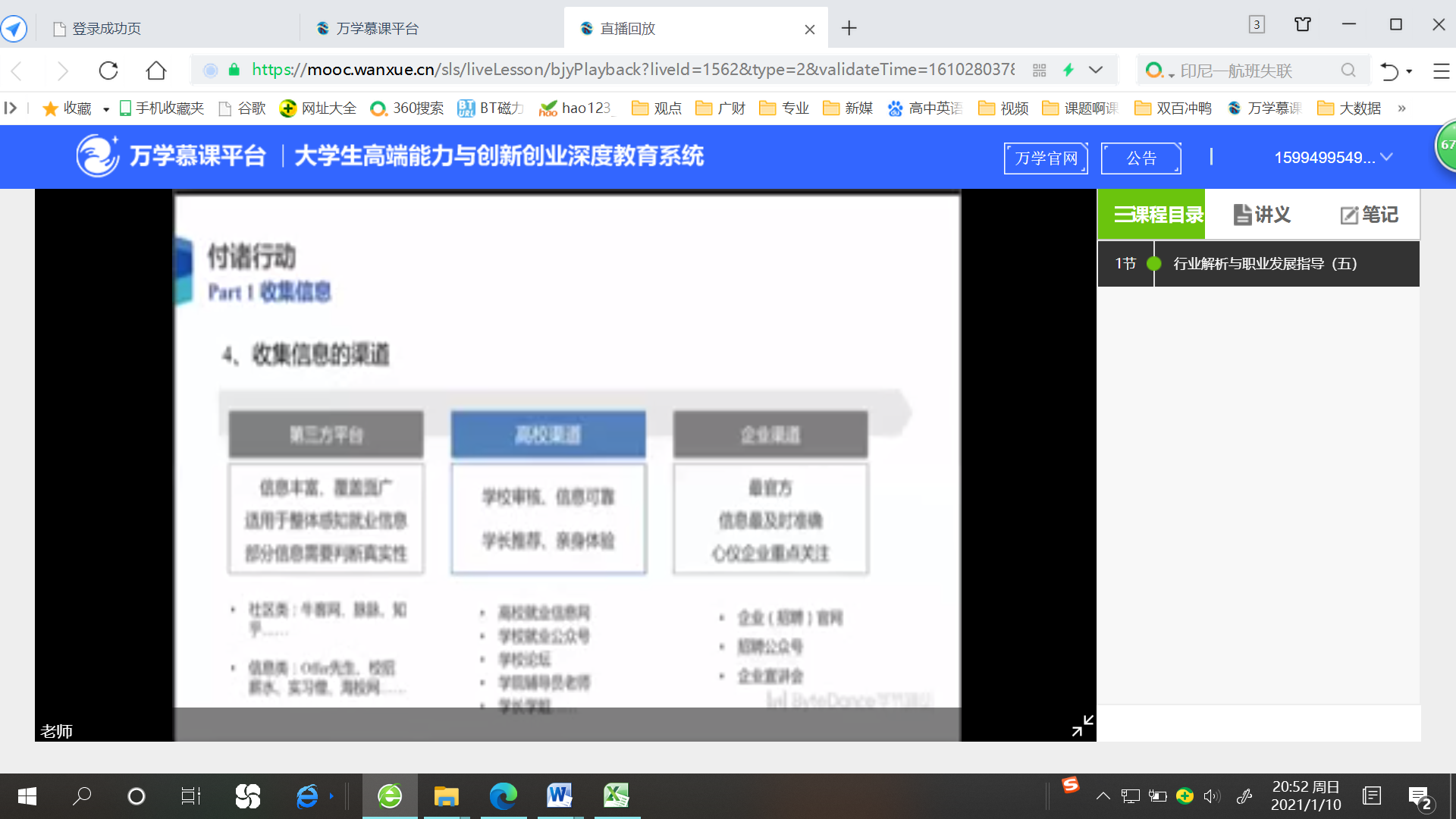Image resolution: width=1456 pixels, height=819 pixels.
Task: Click the browser refresh icon
Action: click(x=108, y=71)
